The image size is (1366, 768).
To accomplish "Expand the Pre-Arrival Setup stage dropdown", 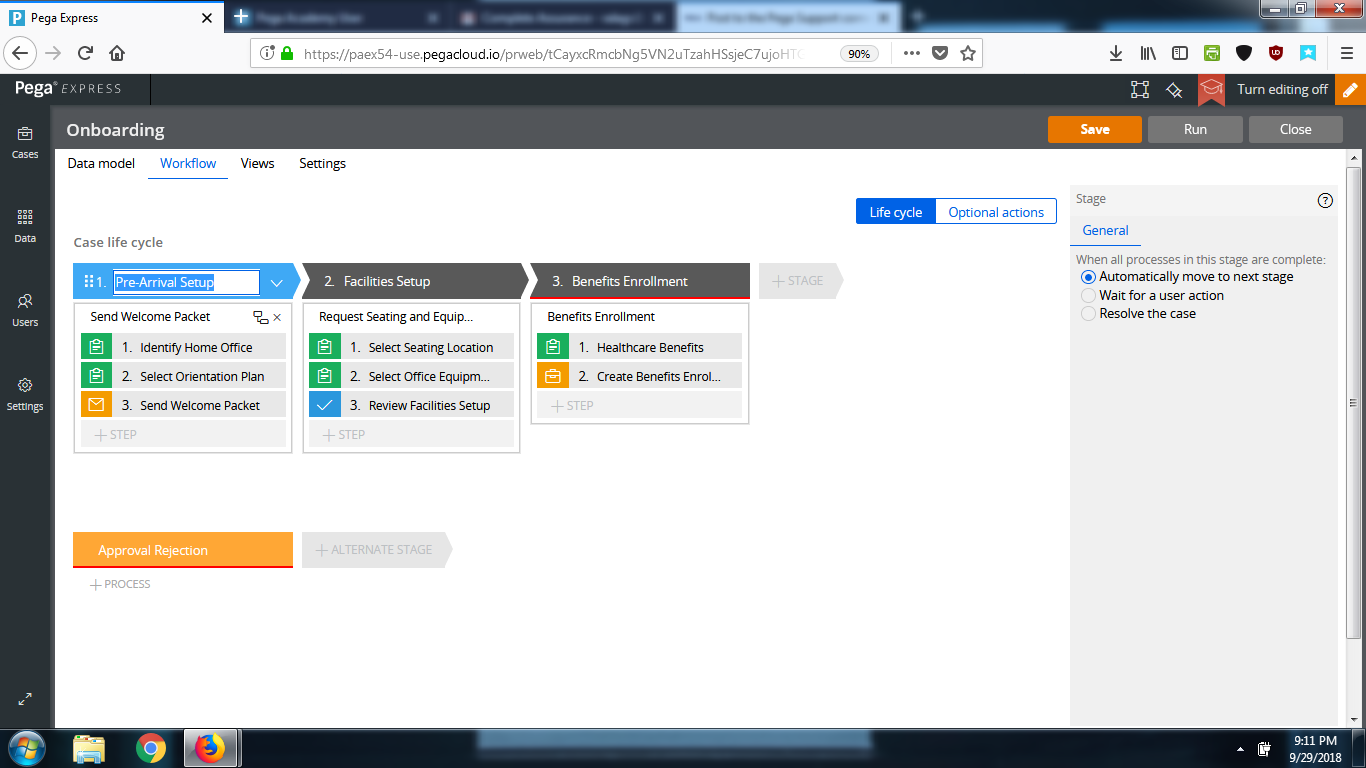I will click(x=277, y=283).
